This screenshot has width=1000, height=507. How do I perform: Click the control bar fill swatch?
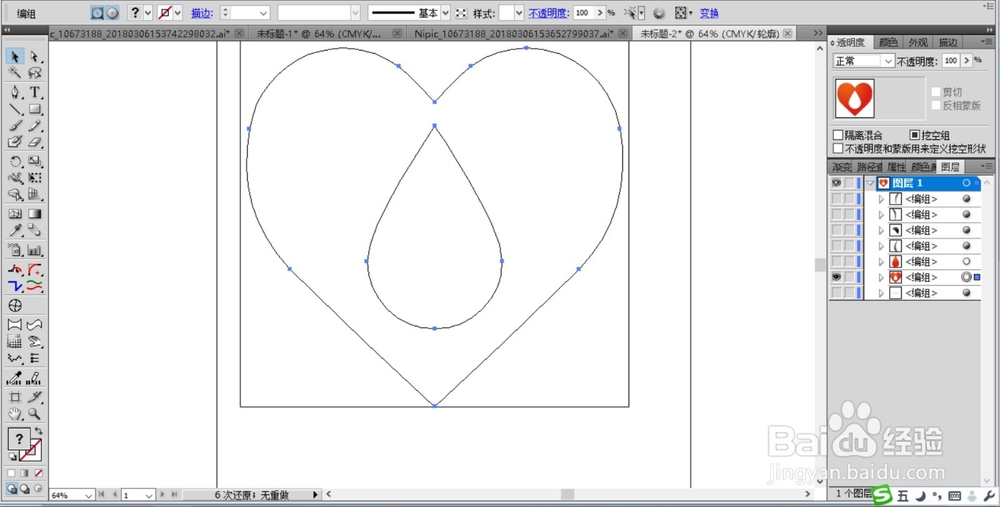pyautogui.click(x=135, y=13)
